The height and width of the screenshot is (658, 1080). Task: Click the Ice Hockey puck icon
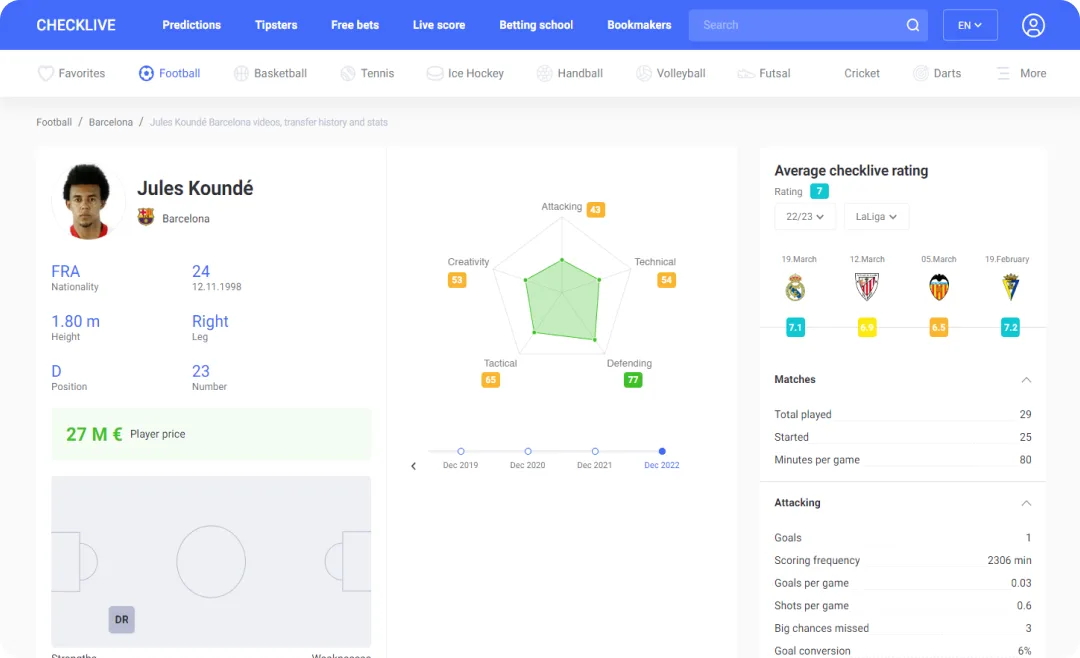pyautogui.click(x=435, y=73)
